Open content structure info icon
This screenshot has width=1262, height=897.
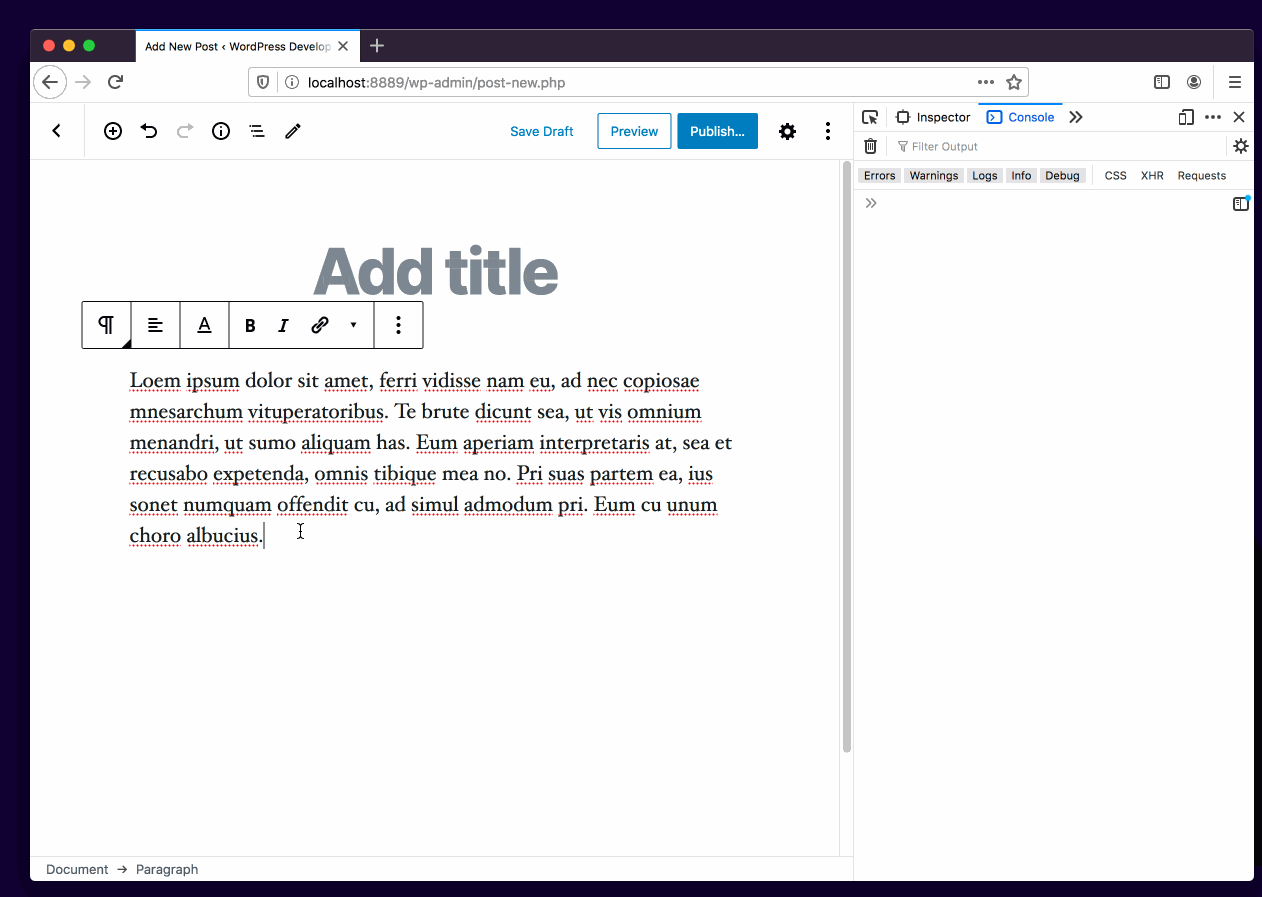pos(221,131)
